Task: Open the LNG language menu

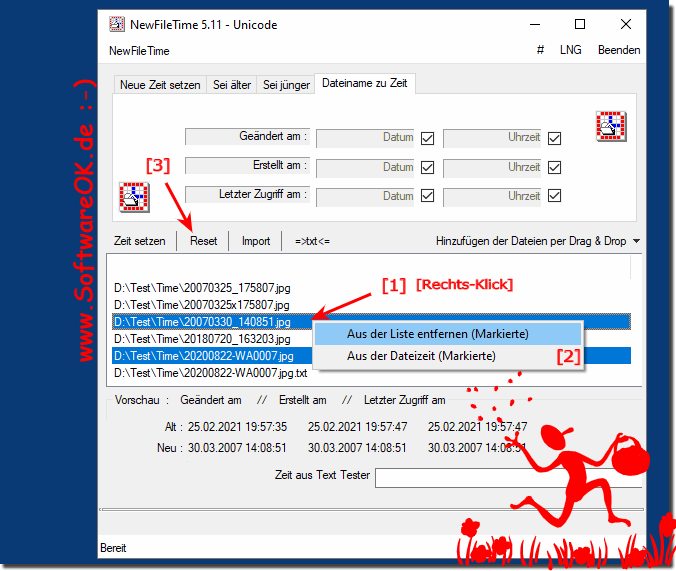Action: (x=571, y=50)
